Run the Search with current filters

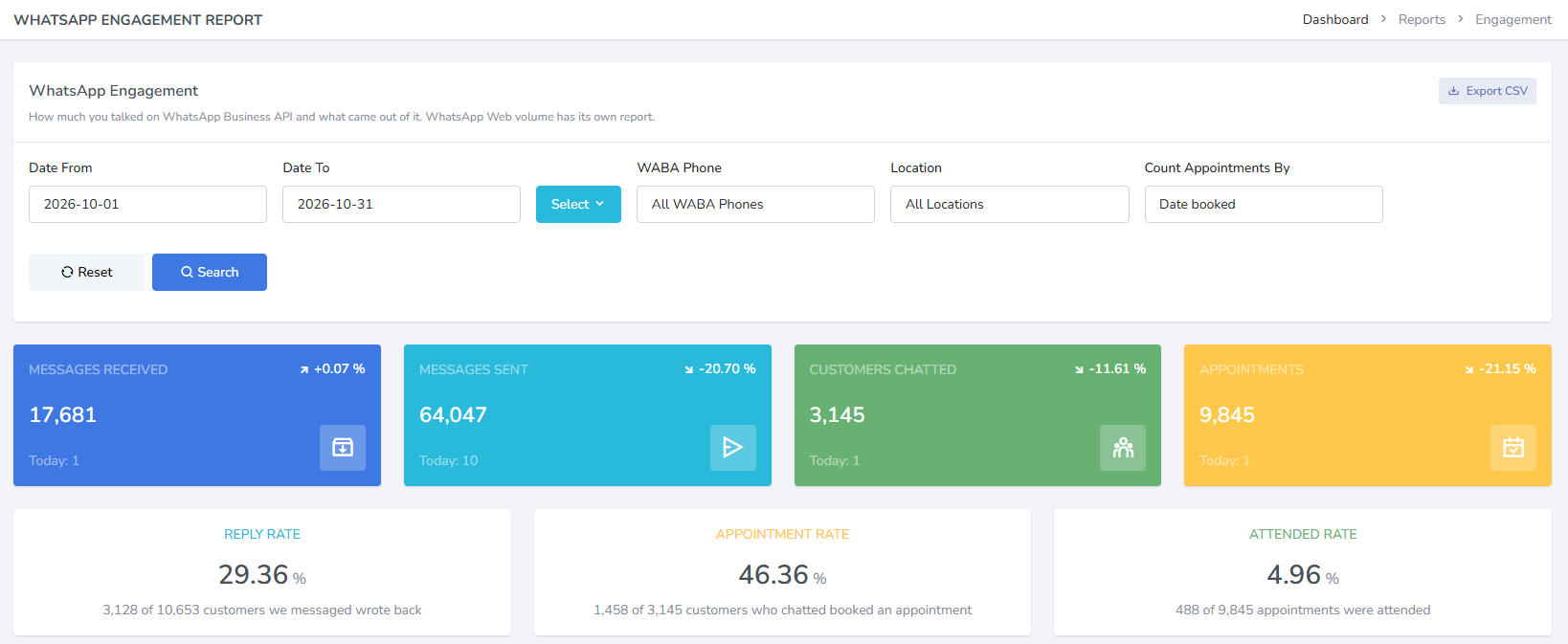(210, 272)
